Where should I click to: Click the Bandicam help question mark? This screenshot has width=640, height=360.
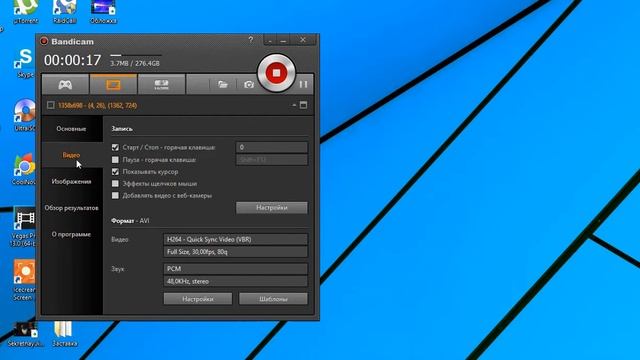[x=251, y=40]
